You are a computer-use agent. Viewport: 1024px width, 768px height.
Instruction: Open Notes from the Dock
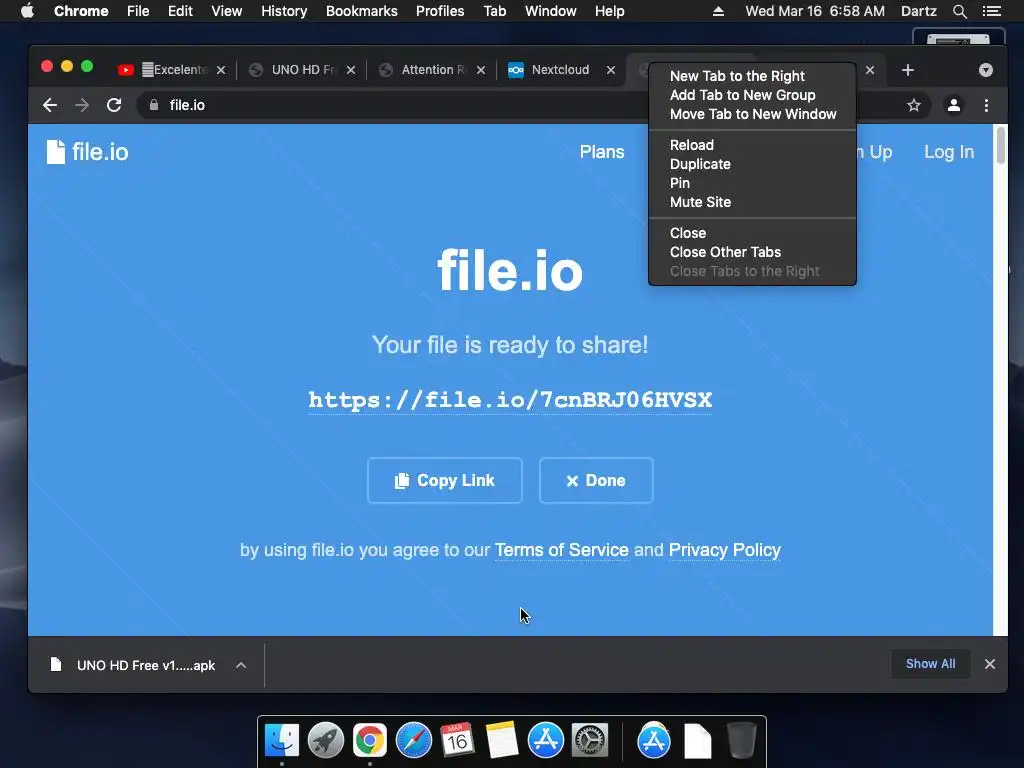(502, 741)
